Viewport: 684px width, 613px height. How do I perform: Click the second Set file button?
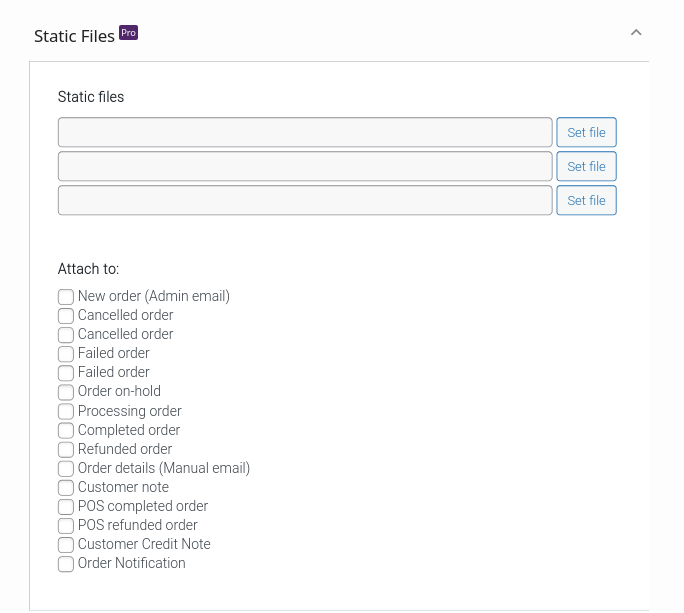pos(586,166)
